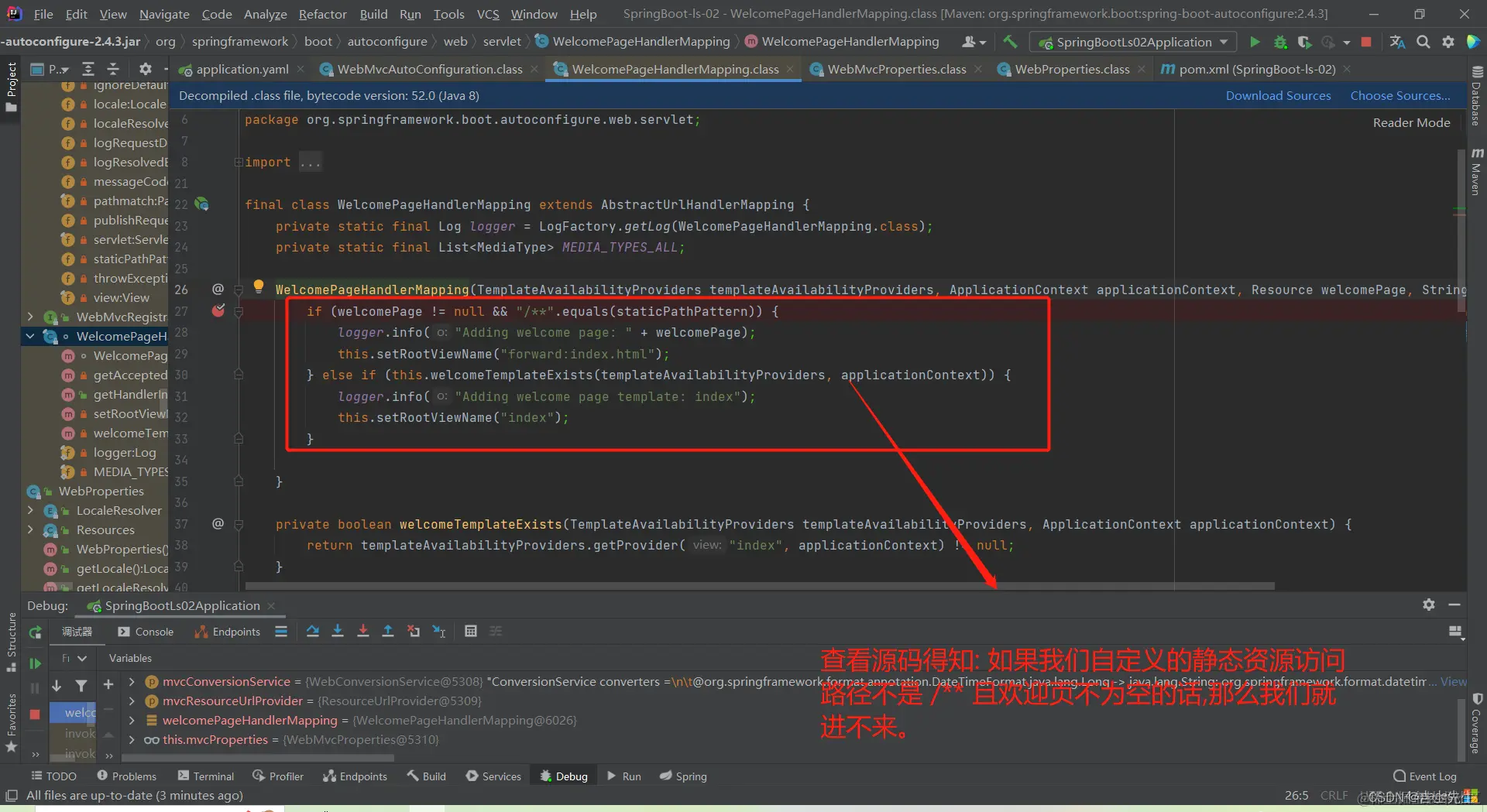Click the Variables panel horizontal scrollbar
This screenshot has height=812, width=1487.
pos(258,758)
